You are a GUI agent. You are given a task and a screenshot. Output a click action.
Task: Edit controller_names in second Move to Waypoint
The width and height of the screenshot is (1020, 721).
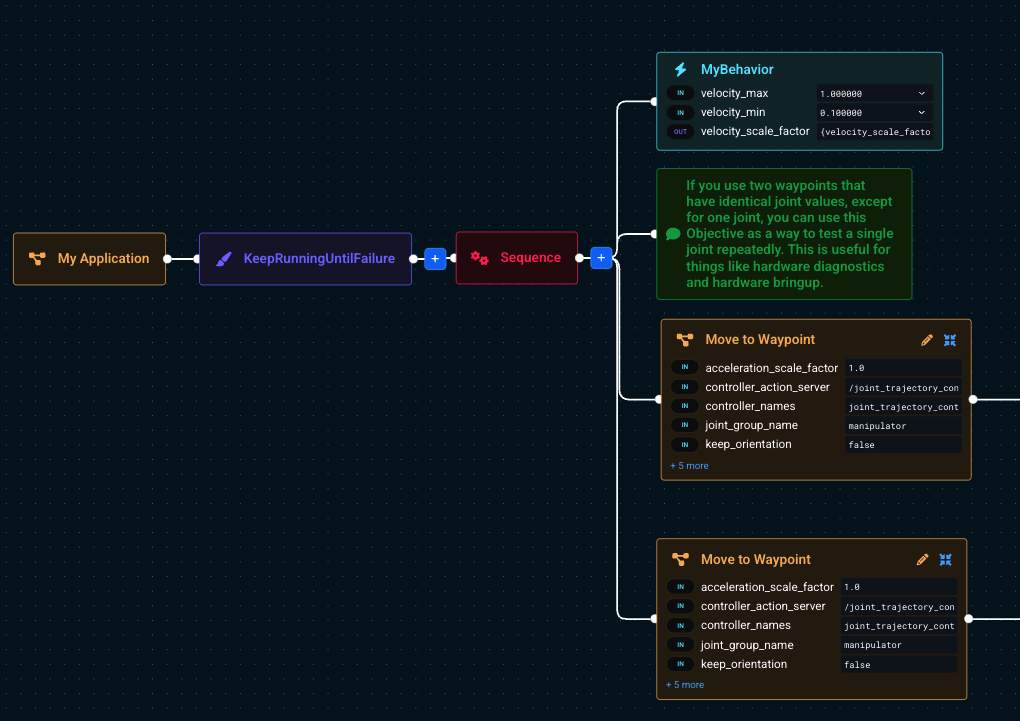tap(898, 626)
